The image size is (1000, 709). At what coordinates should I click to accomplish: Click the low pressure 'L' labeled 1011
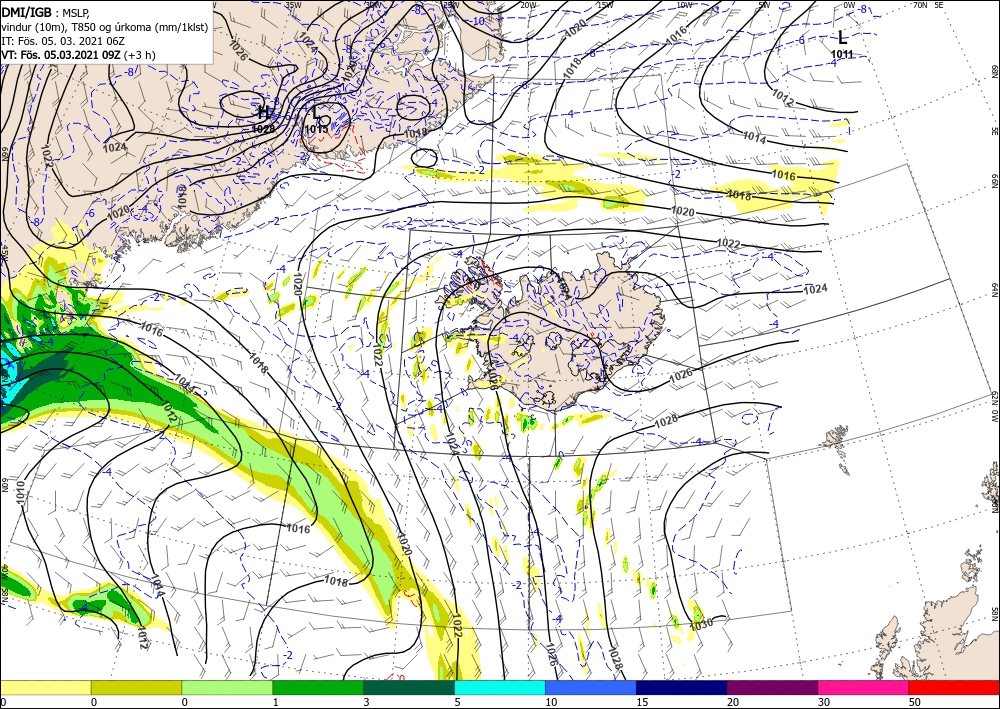tap(842, 38)
